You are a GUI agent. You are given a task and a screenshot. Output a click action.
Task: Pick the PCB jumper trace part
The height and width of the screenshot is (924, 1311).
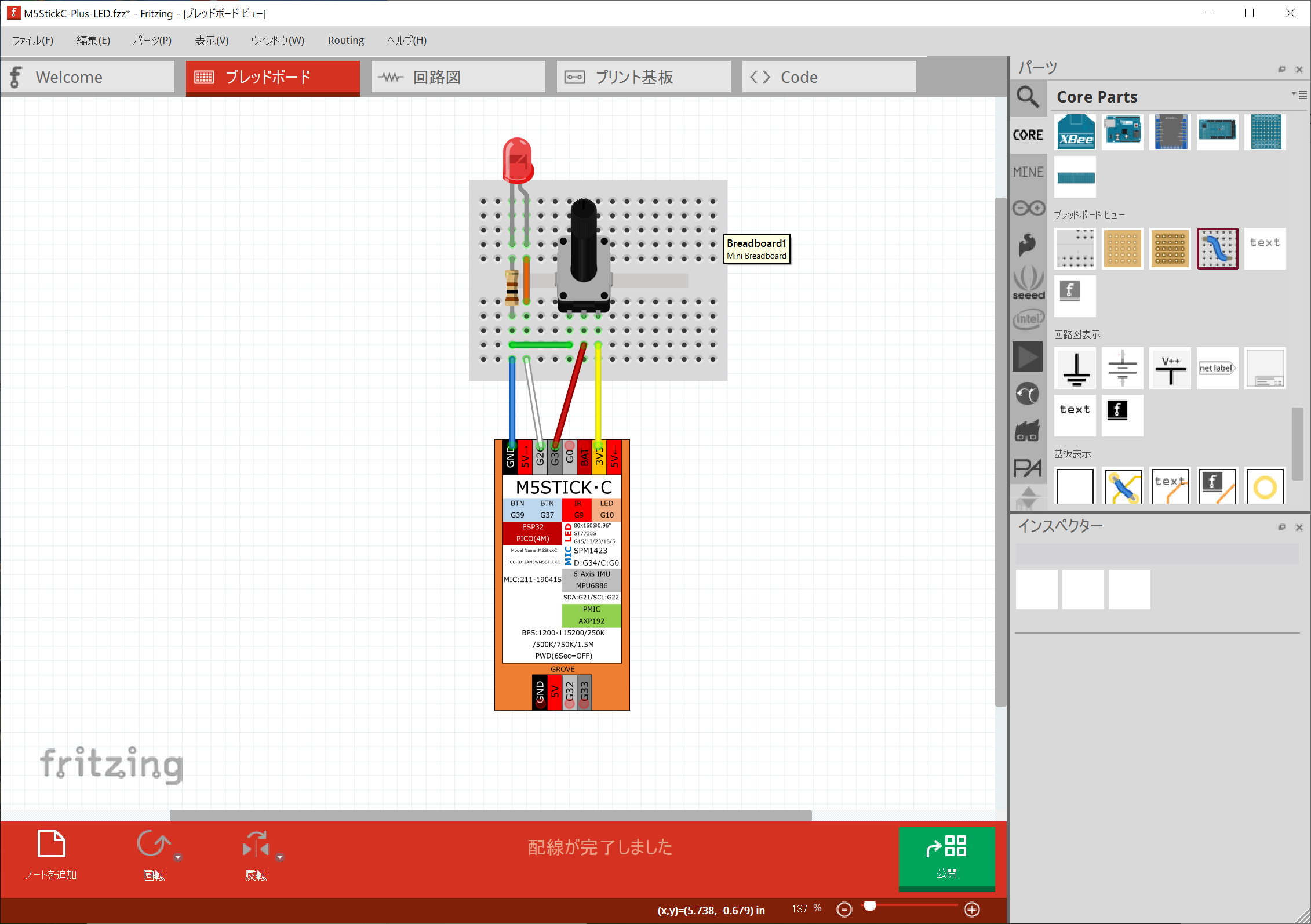(x=1123, y=486)
